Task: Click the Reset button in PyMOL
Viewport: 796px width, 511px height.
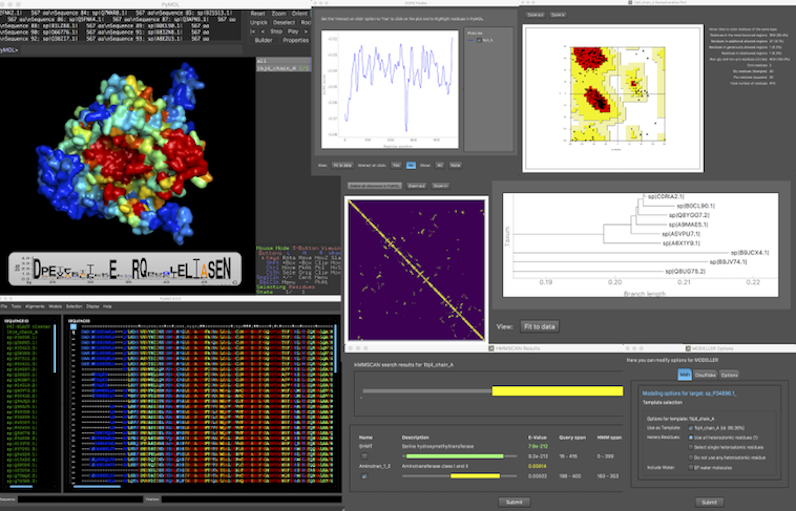Action: pos(258,14)
